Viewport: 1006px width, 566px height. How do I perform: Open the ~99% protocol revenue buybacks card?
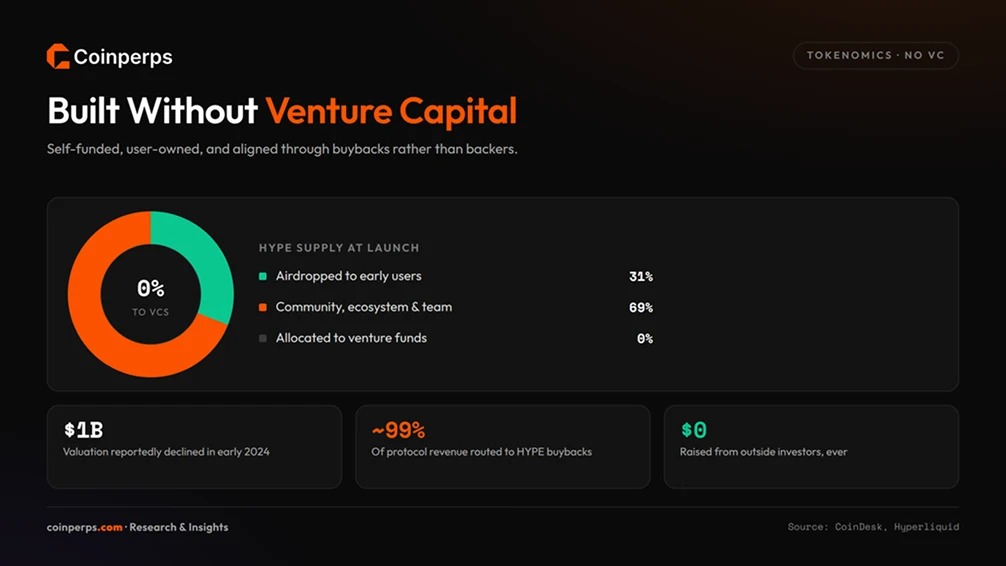pos(503,447)
